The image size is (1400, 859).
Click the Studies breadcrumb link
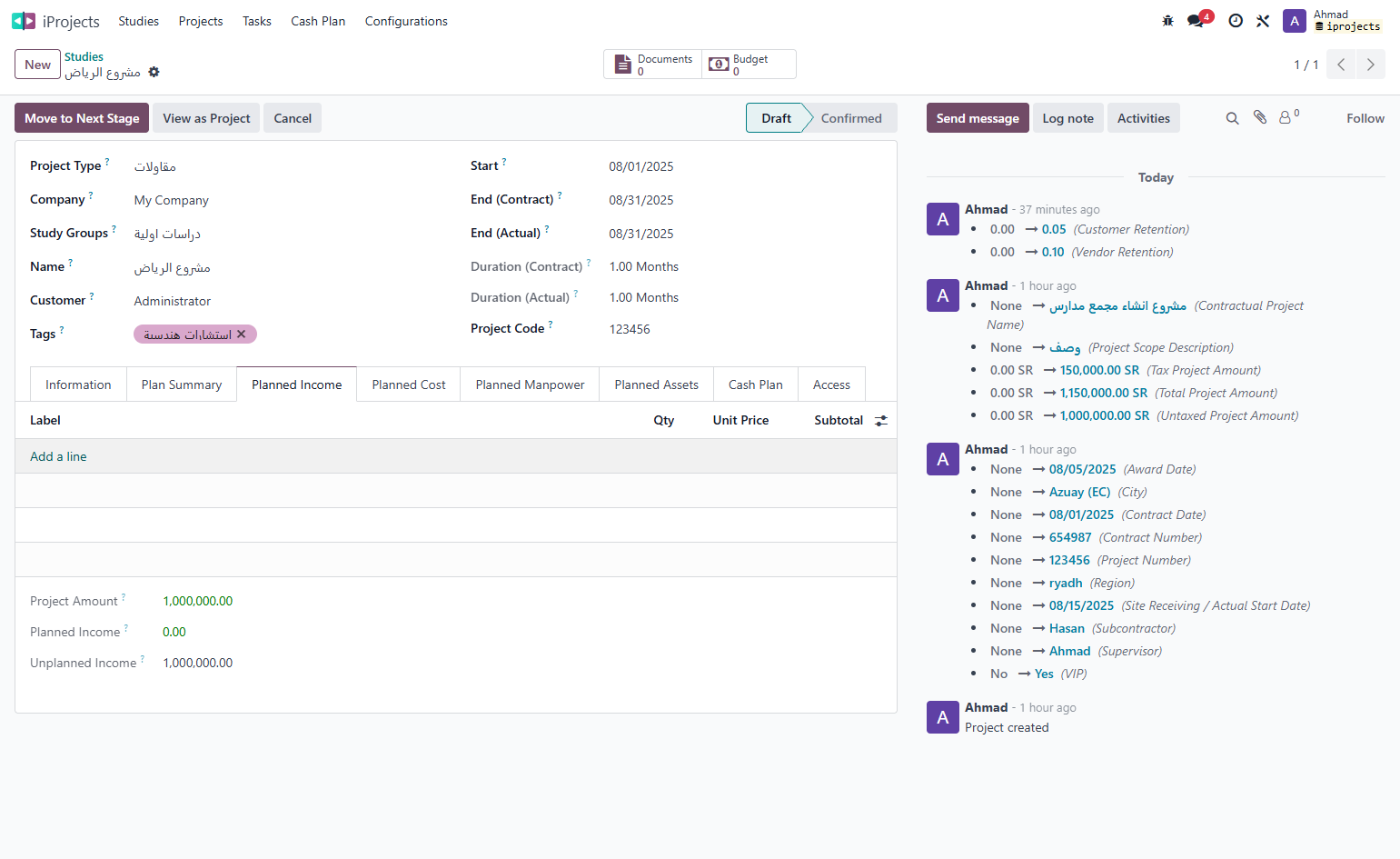pos(84,56)
